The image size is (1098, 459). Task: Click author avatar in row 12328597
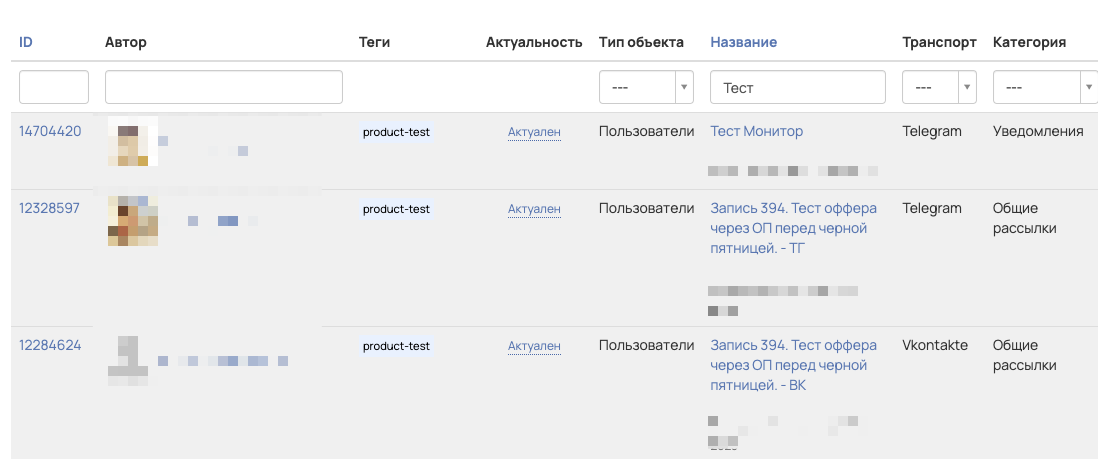click(x=132, y=221)
